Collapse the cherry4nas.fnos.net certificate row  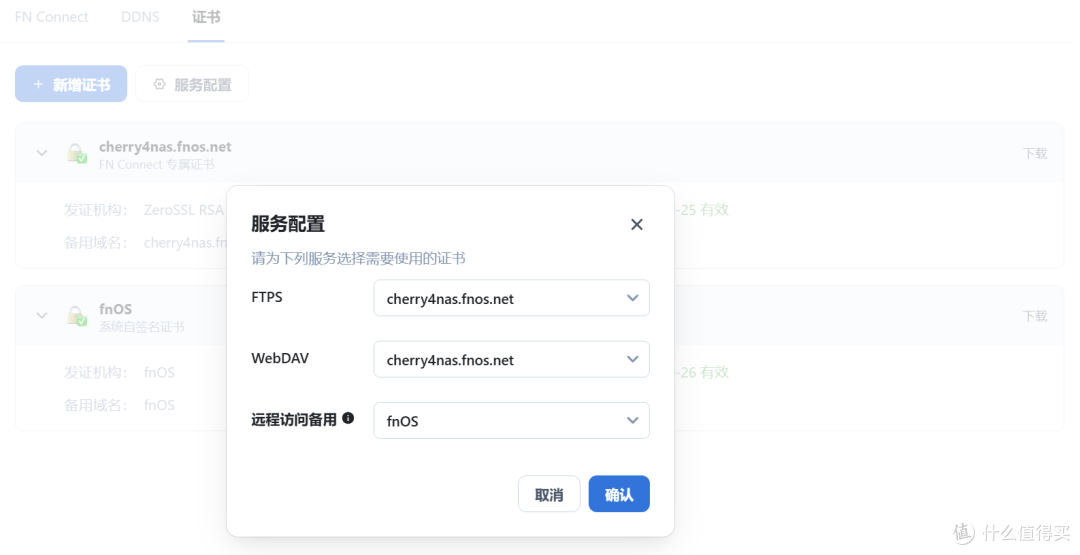[x=42, y=153]
